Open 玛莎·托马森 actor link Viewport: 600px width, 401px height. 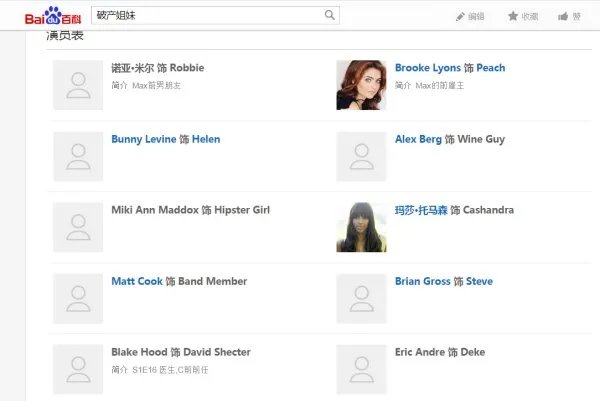pos(420,210)
